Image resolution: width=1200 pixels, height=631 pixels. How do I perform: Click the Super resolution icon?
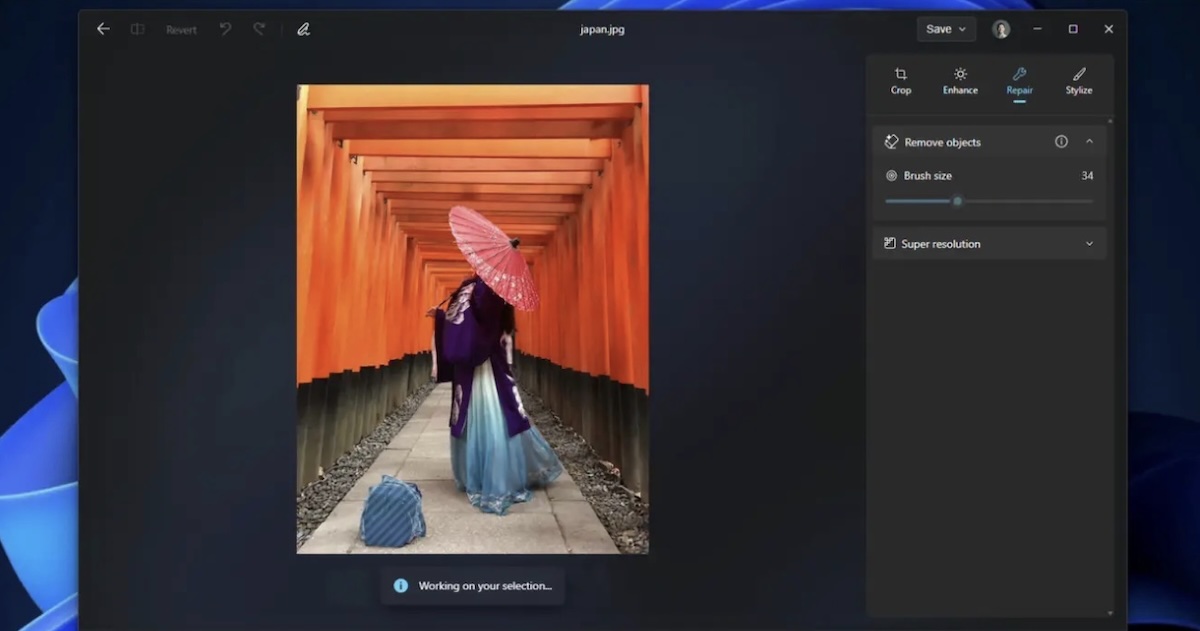(890, 244)
